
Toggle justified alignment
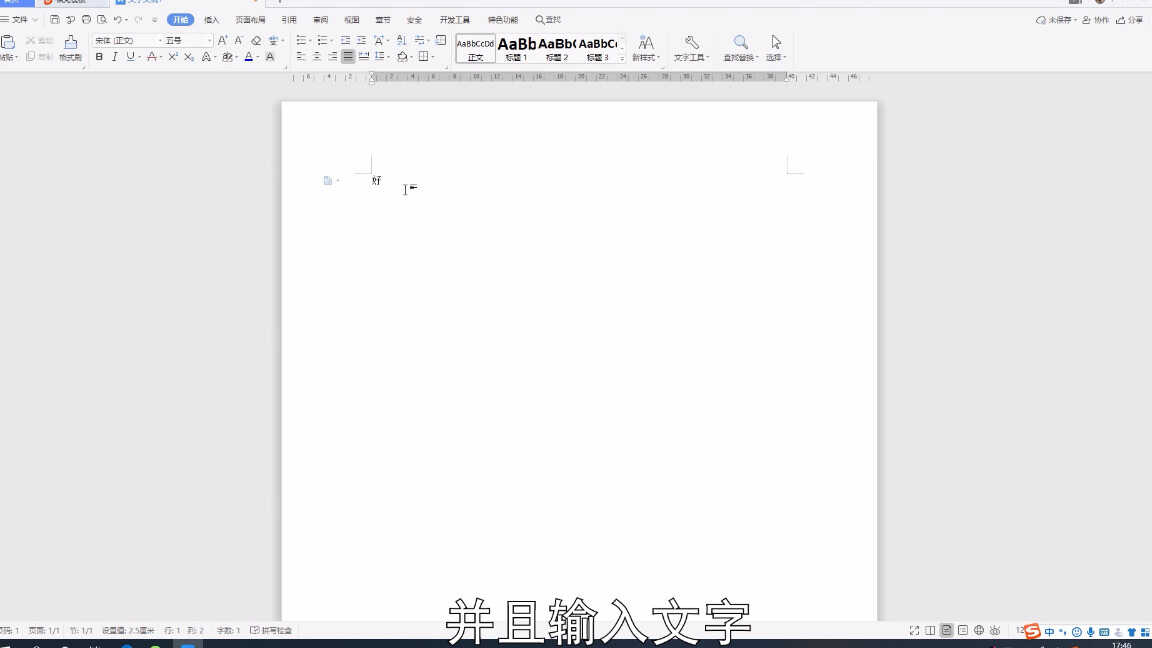point(348,57)
